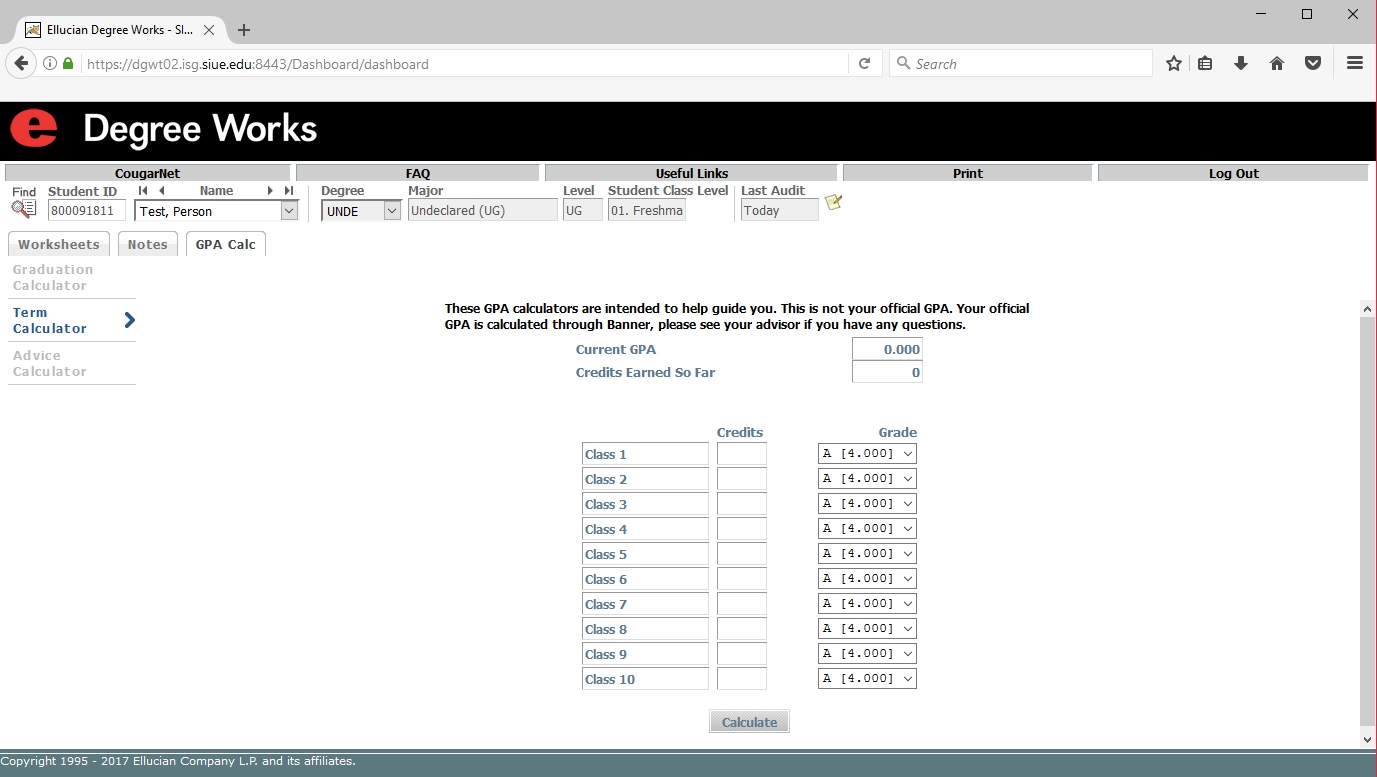Go to next student arrow

point(270,191)
